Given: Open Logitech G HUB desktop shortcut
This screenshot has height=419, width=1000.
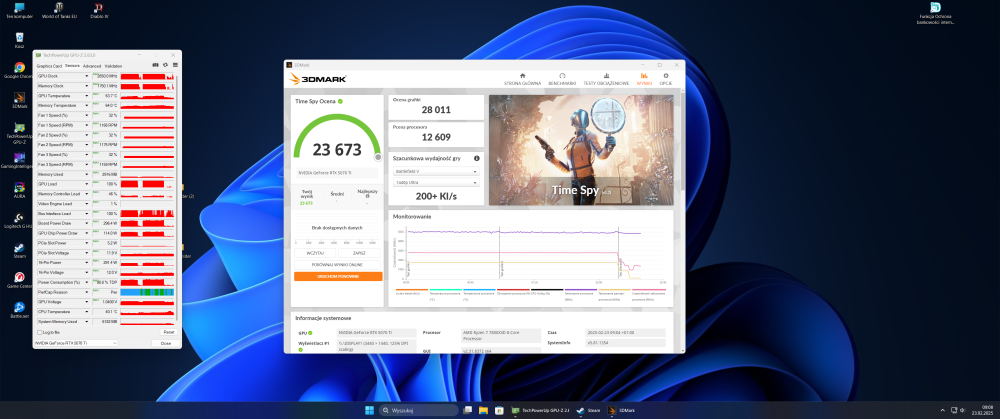Looking at the screenshot, I should 20,220.
